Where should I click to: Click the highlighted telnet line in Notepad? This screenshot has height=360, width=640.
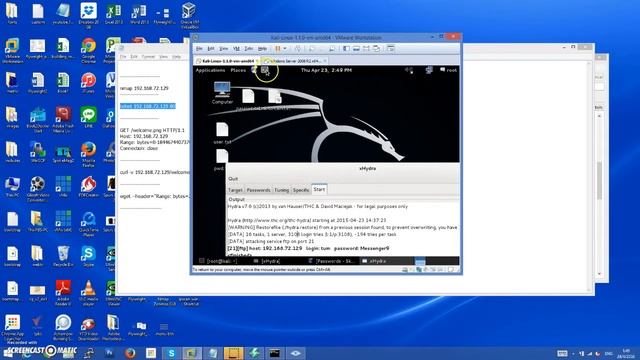click(x=148, y=106)
